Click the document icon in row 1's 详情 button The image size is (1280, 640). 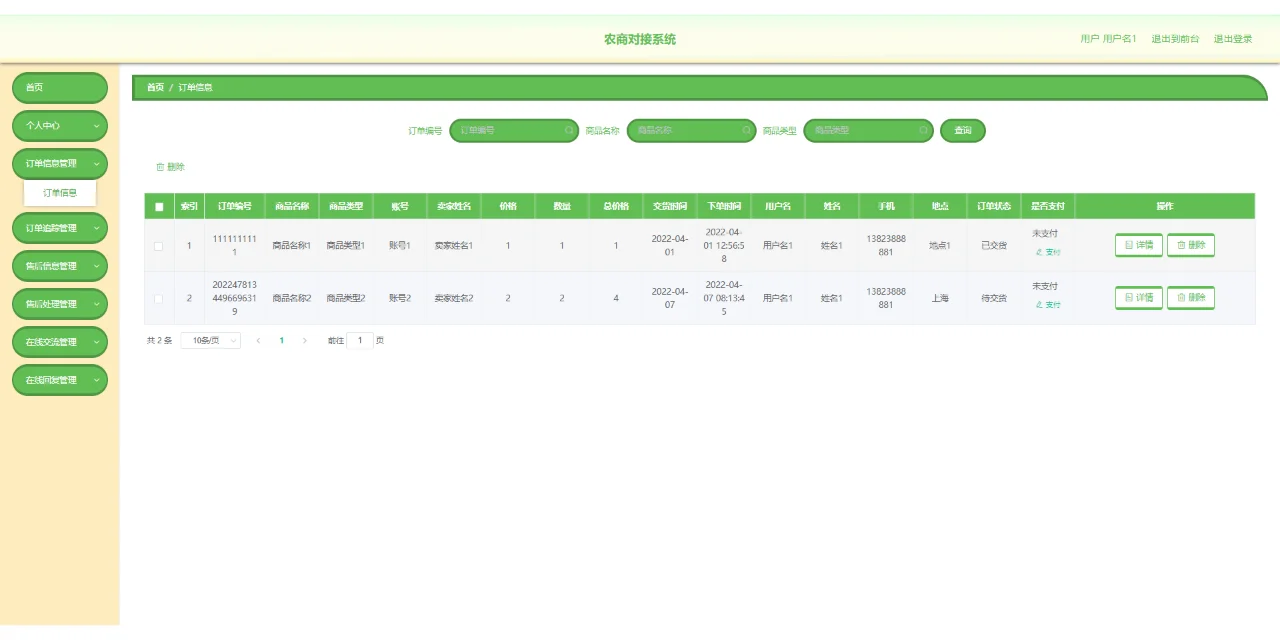tap(1127, 245)
